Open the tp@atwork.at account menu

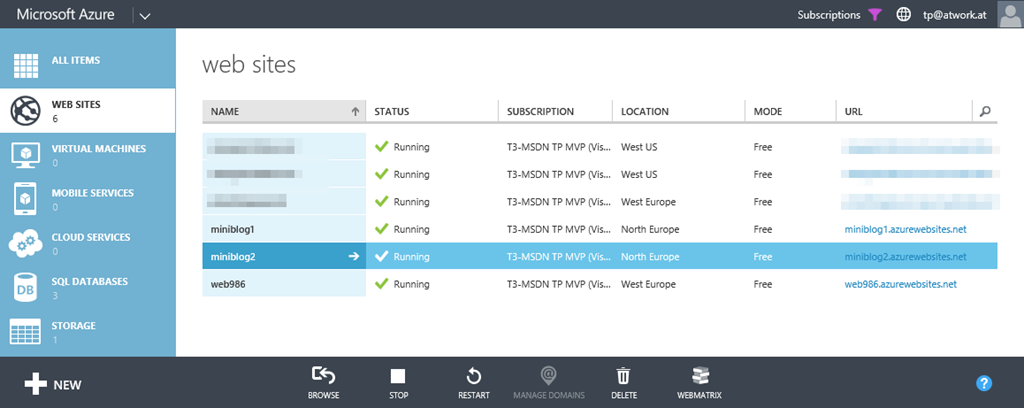point(957,15)
